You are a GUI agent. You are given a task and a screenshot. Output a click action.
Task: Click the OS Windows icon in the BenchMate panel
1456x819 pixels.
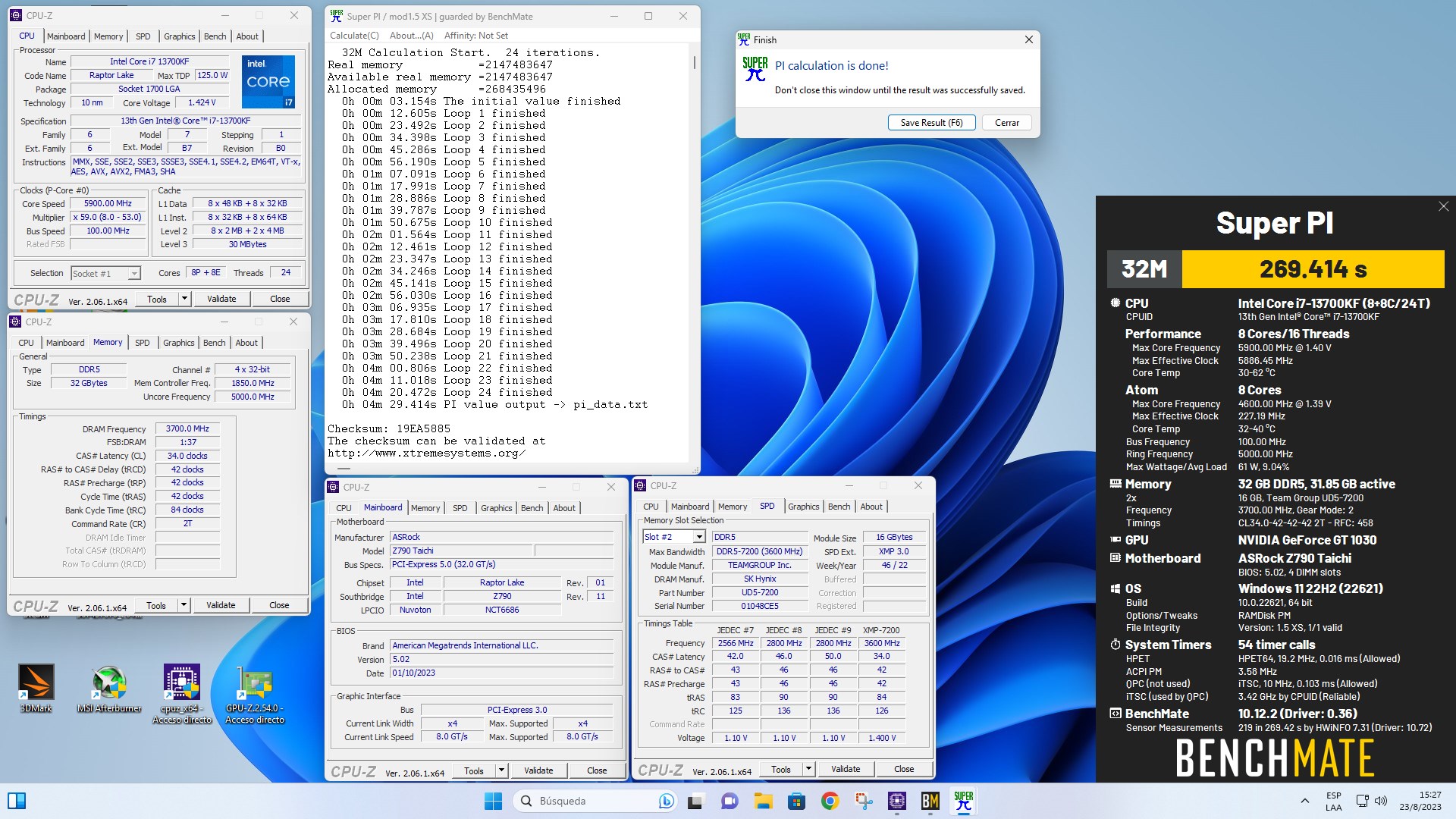(x=1115, y=588)
